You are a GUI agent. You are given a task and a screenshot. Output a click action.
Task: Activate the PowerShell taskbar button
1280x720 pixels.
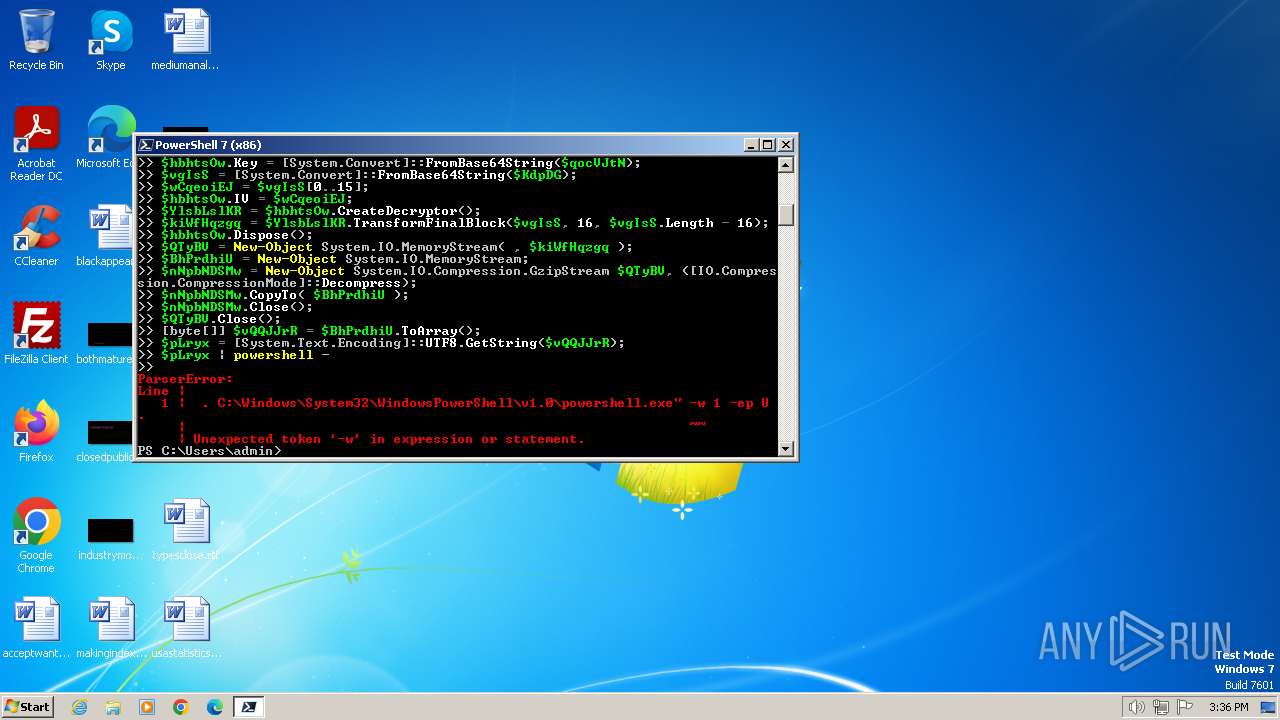point(249,707)
